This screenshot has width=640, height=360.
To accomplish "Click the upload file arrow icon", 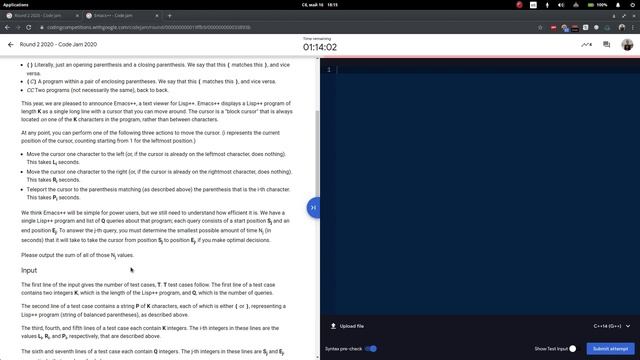I will [x=333, y=326].
